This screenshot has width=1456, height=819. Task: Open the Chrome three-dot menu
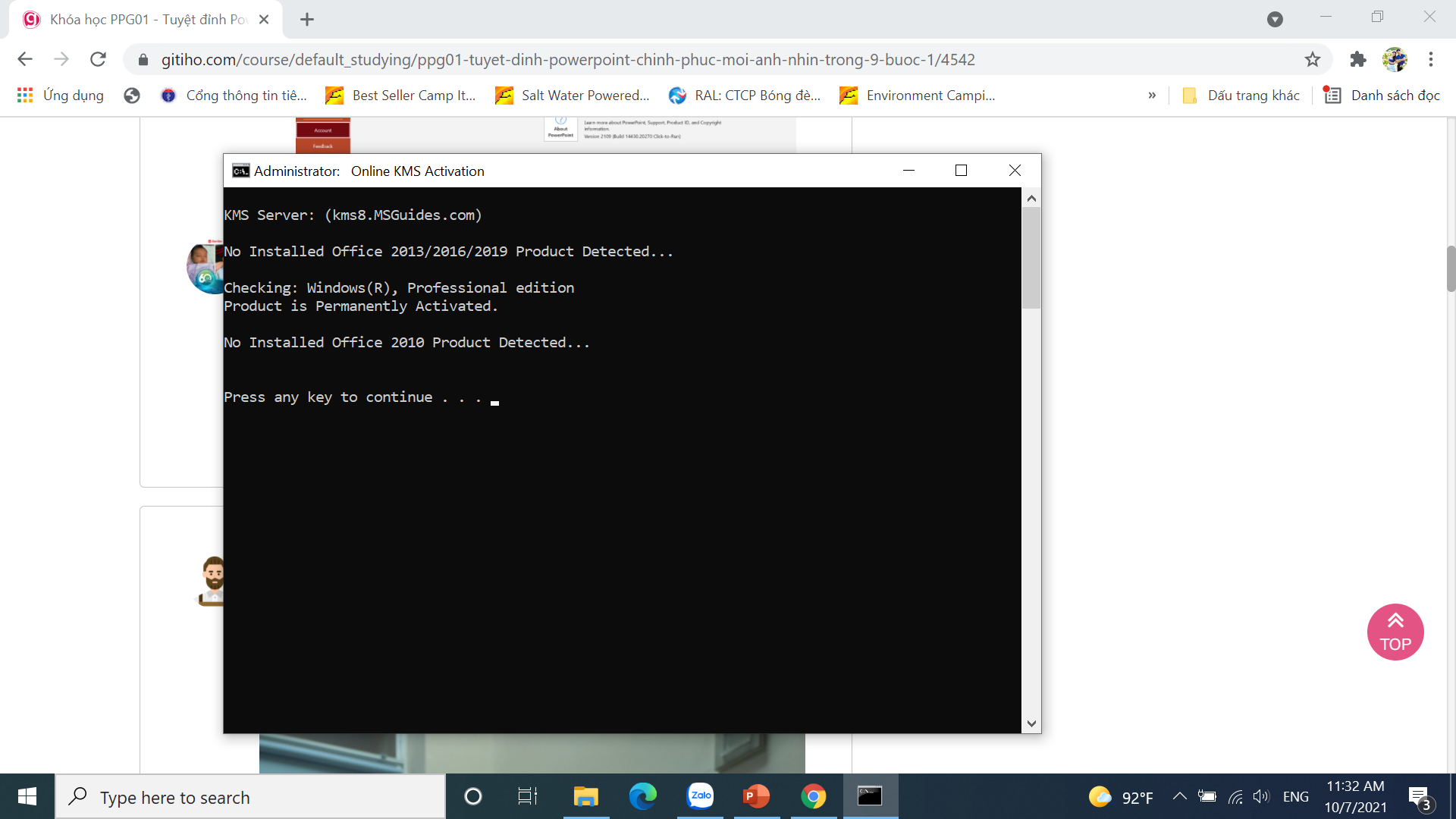point(1431,59)
